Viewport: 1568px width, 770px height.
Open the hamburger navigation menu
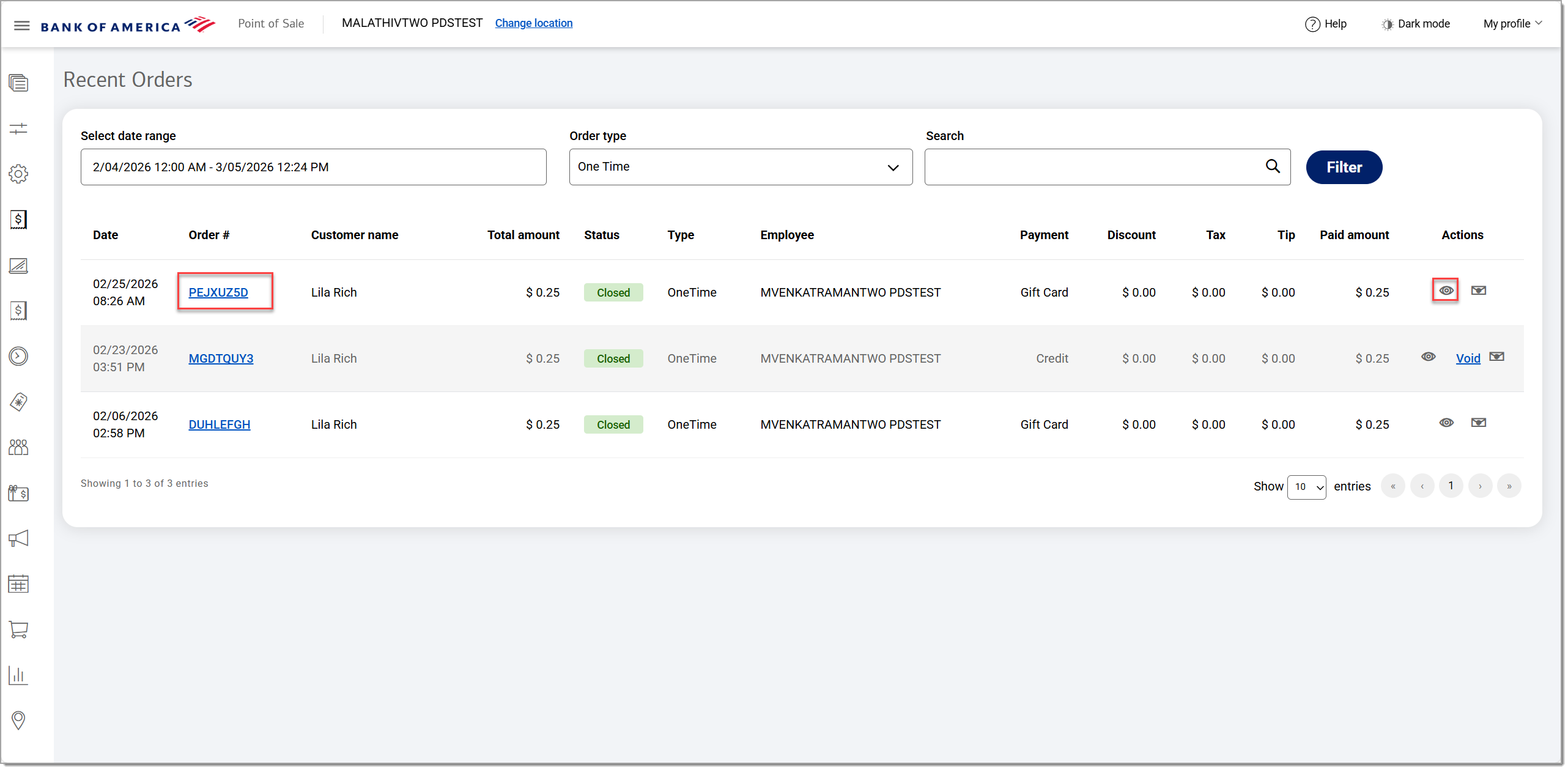(x=21, y=24)
